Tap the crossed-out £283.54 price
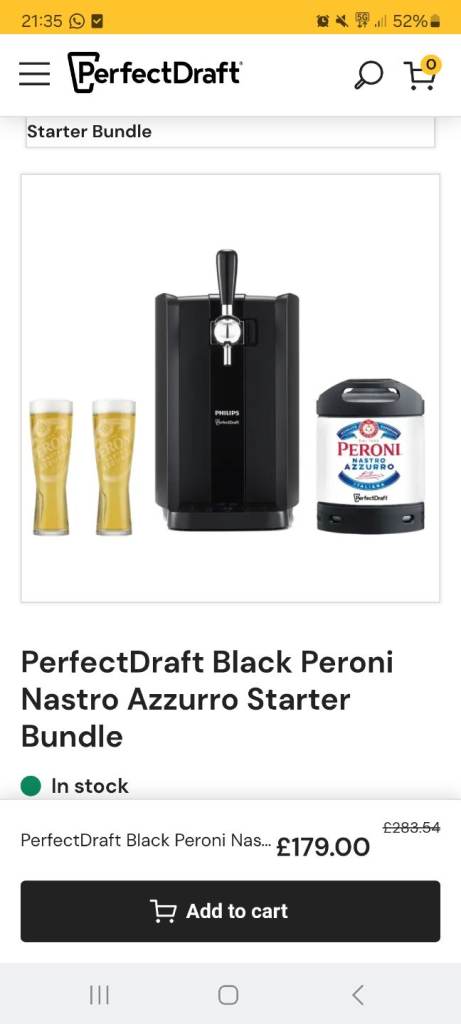The image size is (461, 1024). click(411, 827)
